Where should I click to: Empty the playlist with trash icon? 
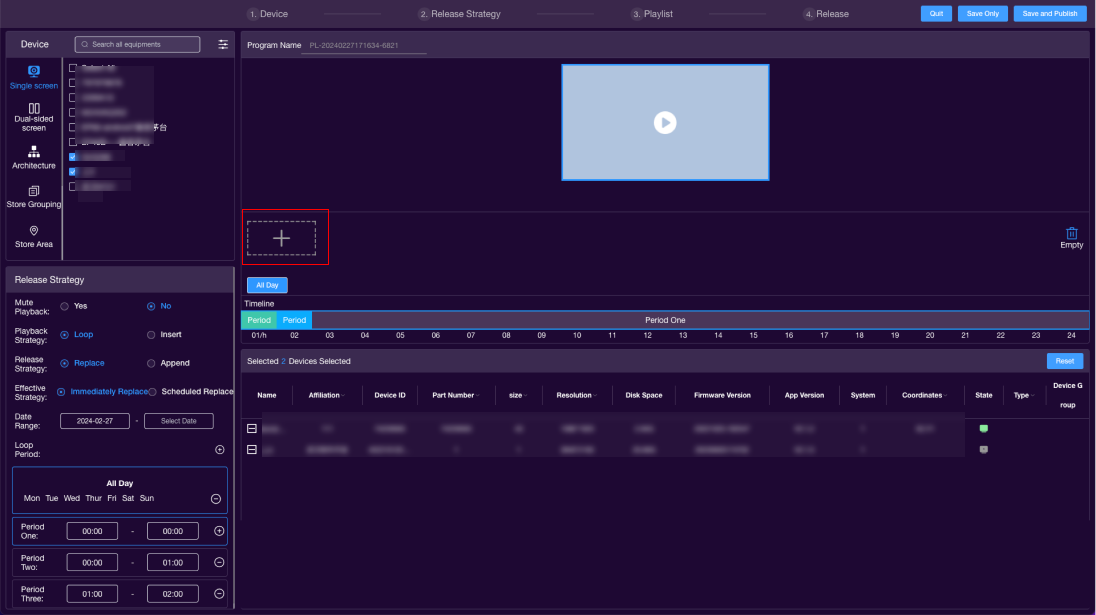coord(1072,237)
